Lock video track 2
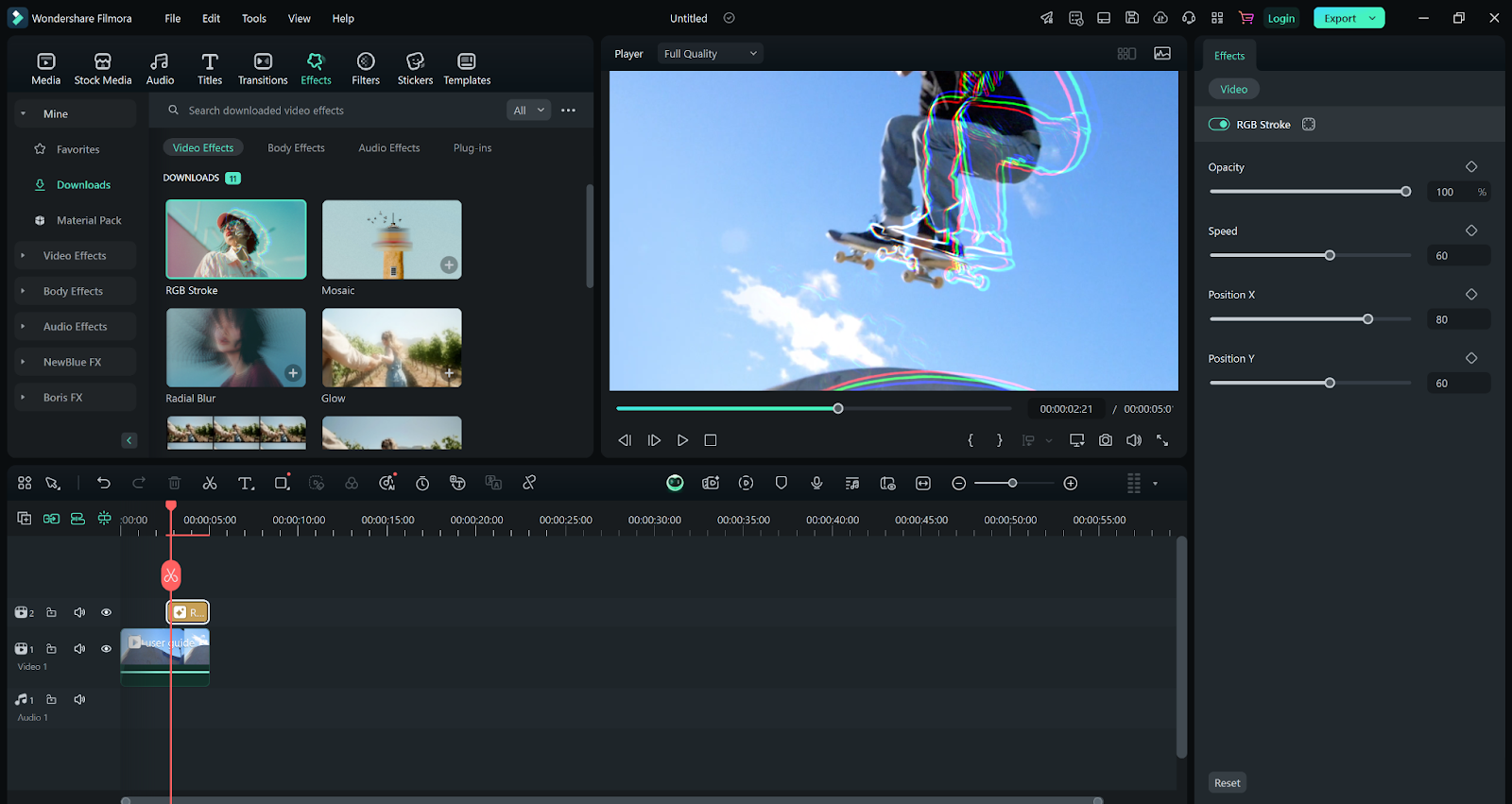The height and width of the screenshot is (804, 1512). tap(51, 612)
